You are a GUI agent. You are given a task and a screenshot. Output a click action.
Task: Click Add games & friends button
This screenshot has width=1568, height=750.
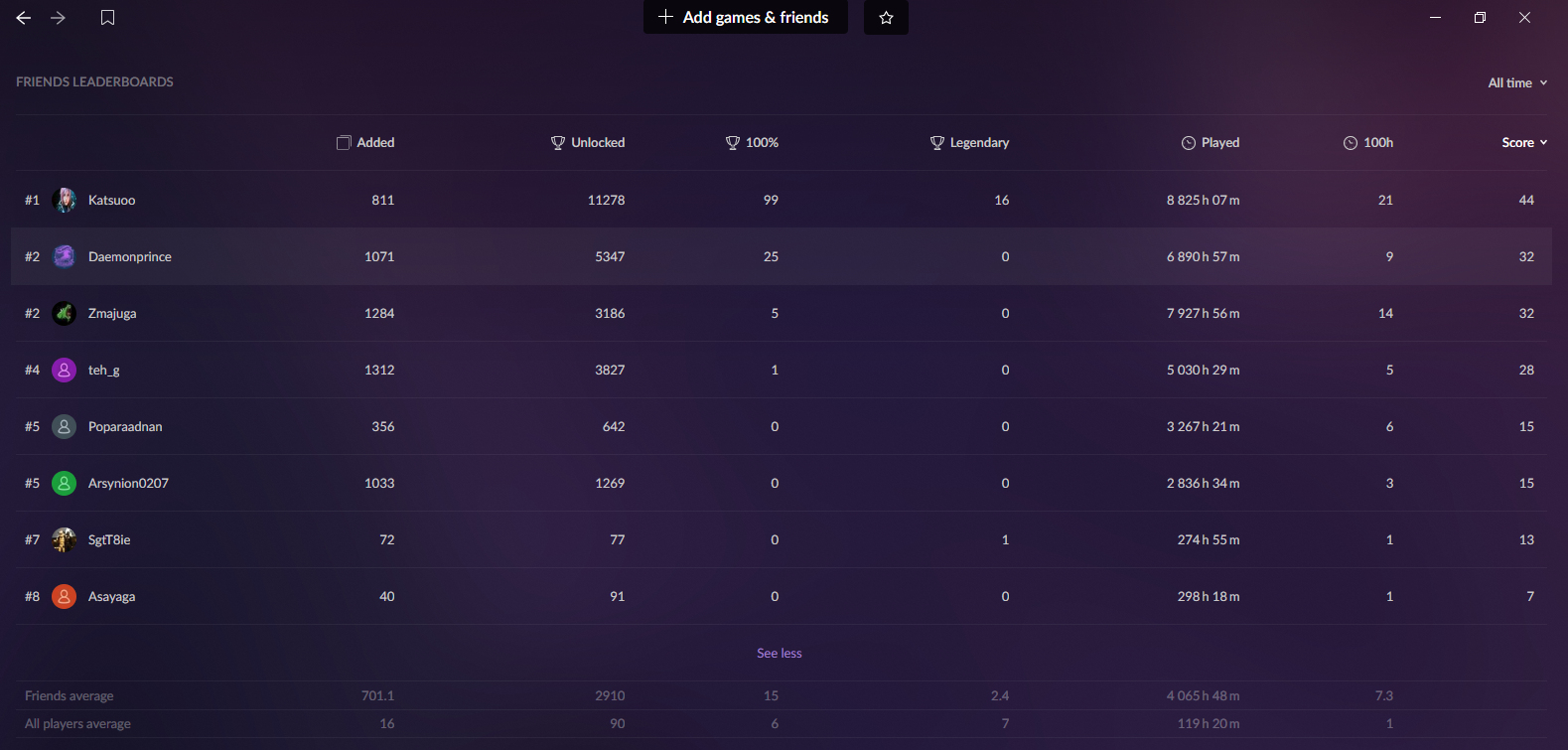pos(745,18)
